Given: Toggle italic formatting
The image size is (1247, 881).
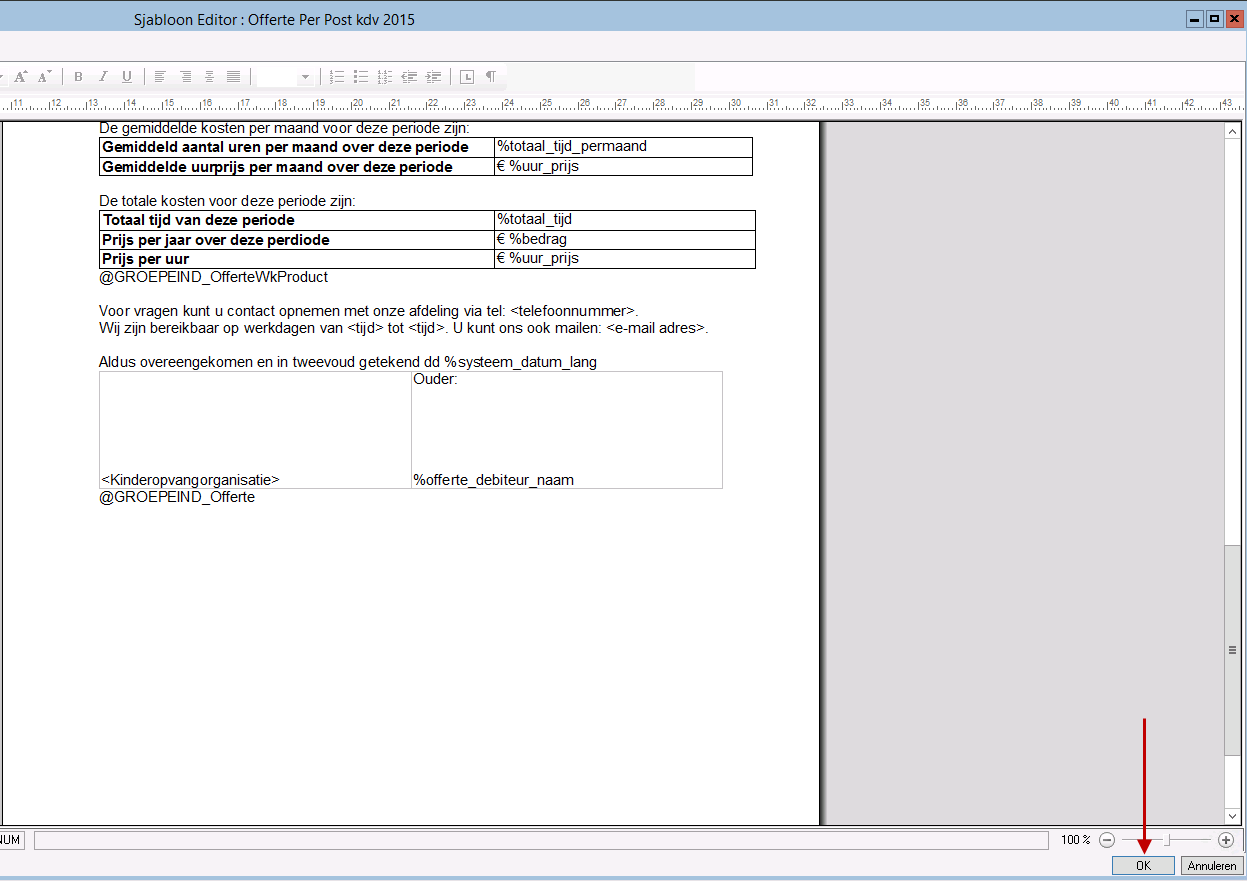Looking at the screenshot, I should tap(102, 77).
